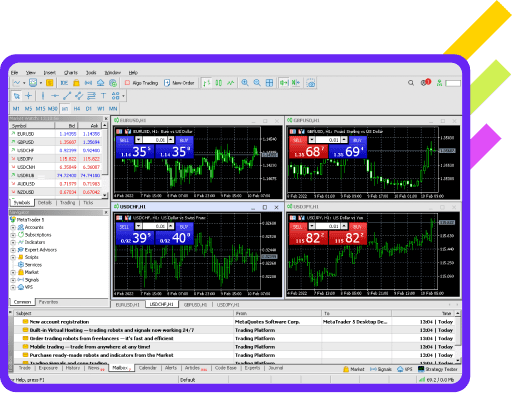Zoom in on the chart

(245, 83)
